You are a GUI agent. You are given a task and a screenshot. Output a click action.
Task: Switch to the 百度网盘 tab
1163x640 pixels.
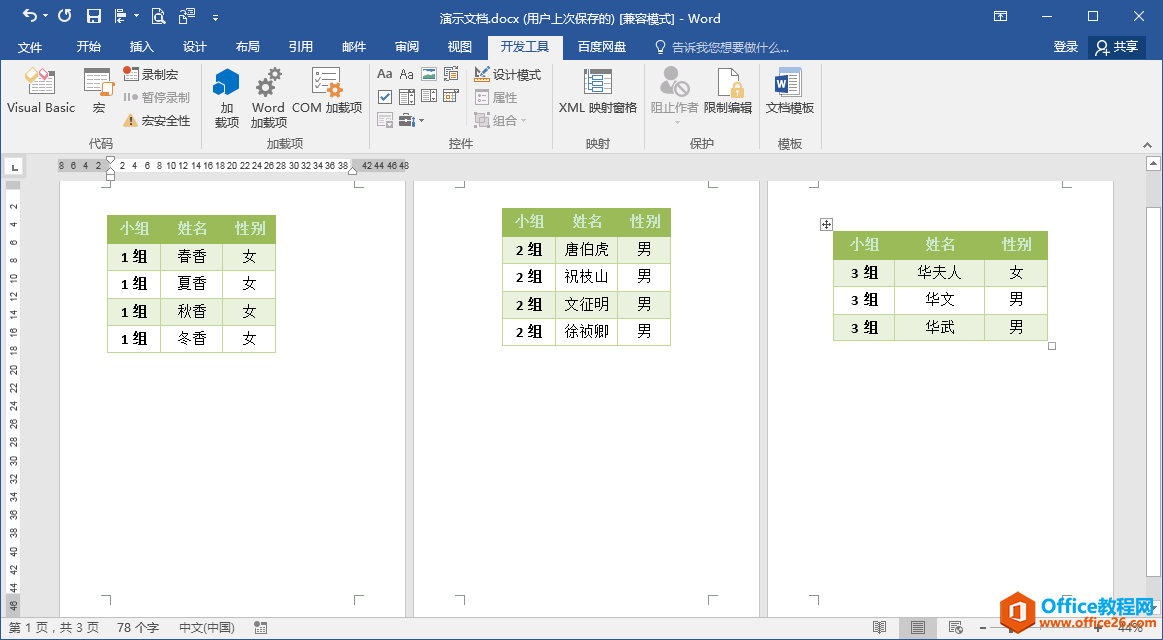602,47
